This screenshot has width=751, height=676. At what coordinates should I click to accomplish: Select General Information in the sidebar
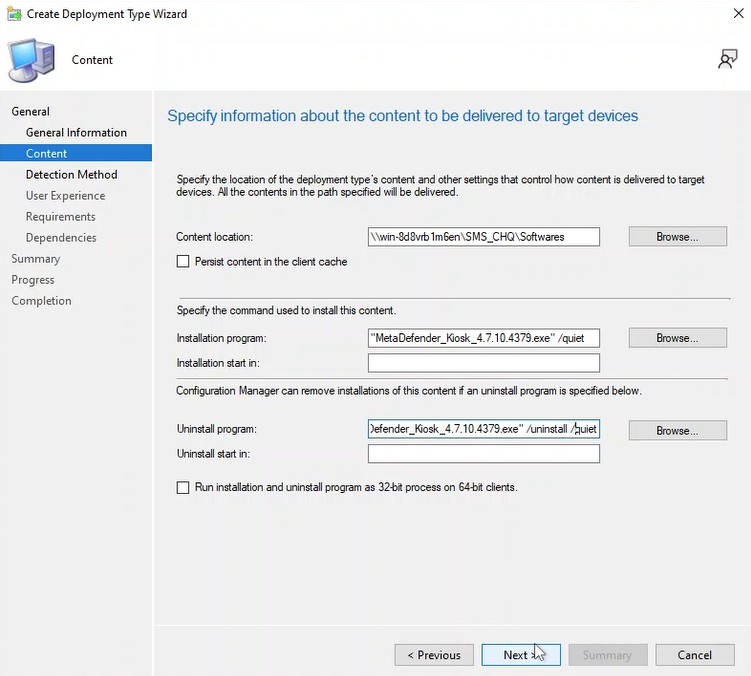[76, 132]
